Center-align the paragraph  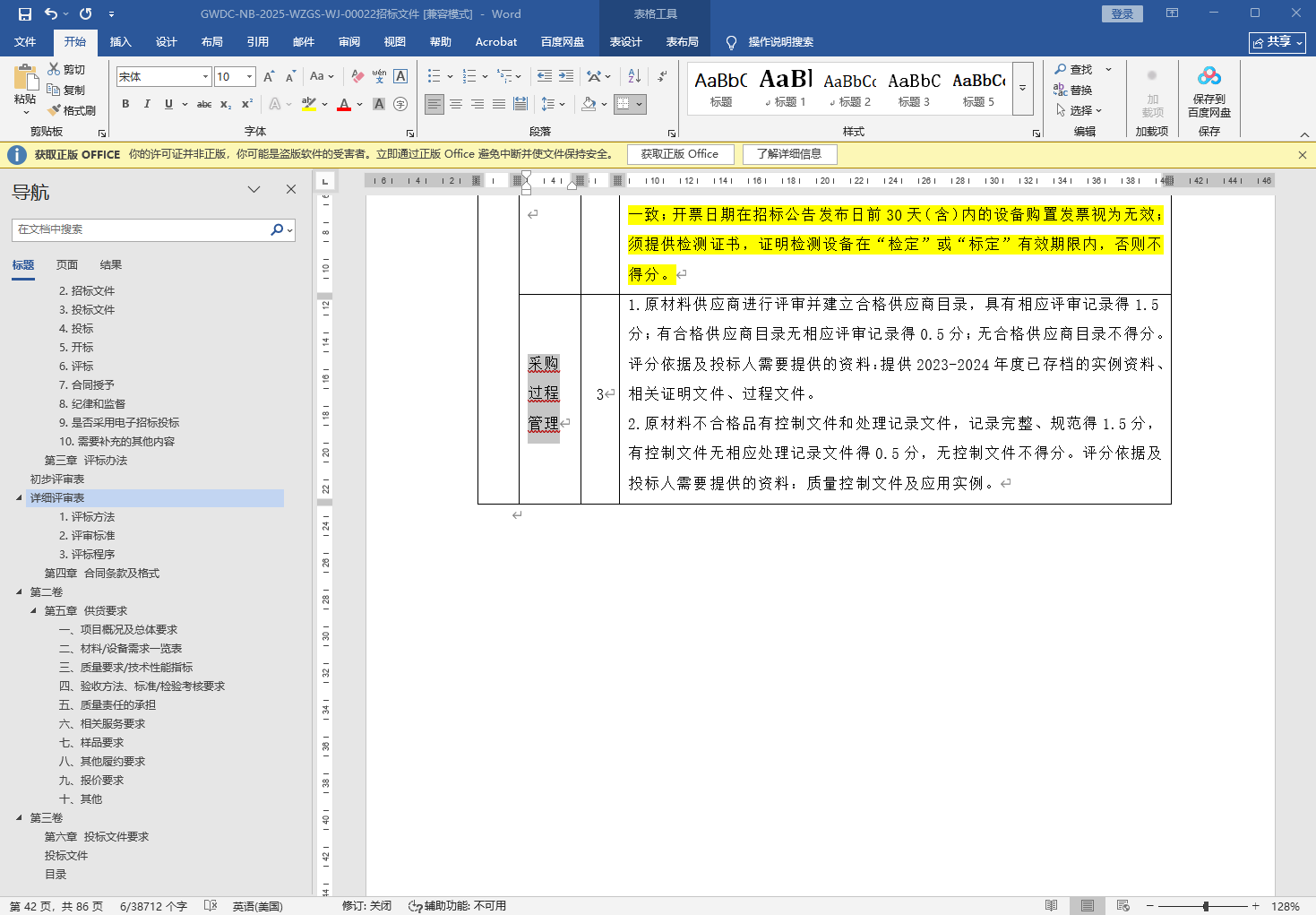pos(456,104)
